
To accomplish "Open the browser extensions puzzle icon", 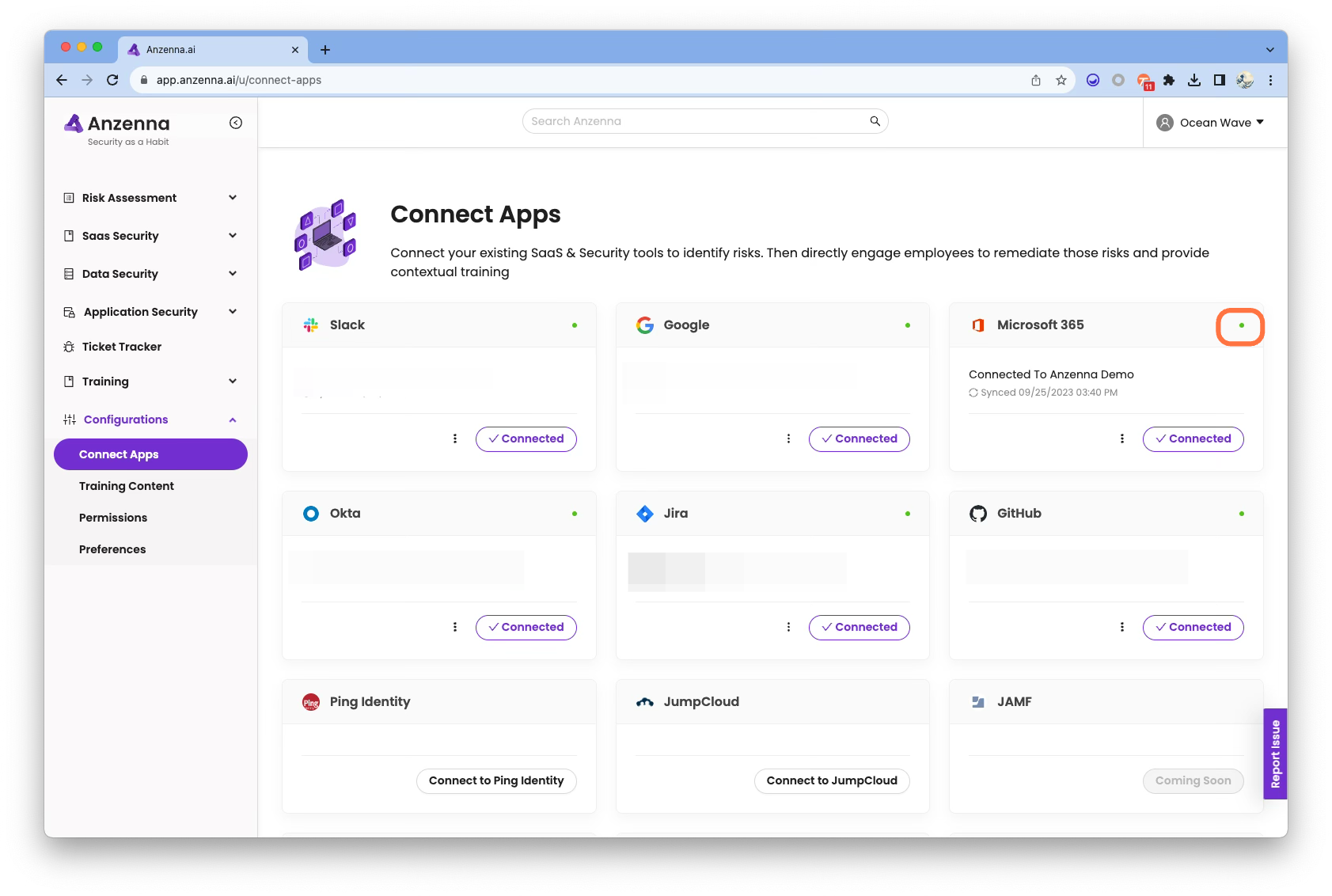I will pyautogui.click(x=1168, y=80).
